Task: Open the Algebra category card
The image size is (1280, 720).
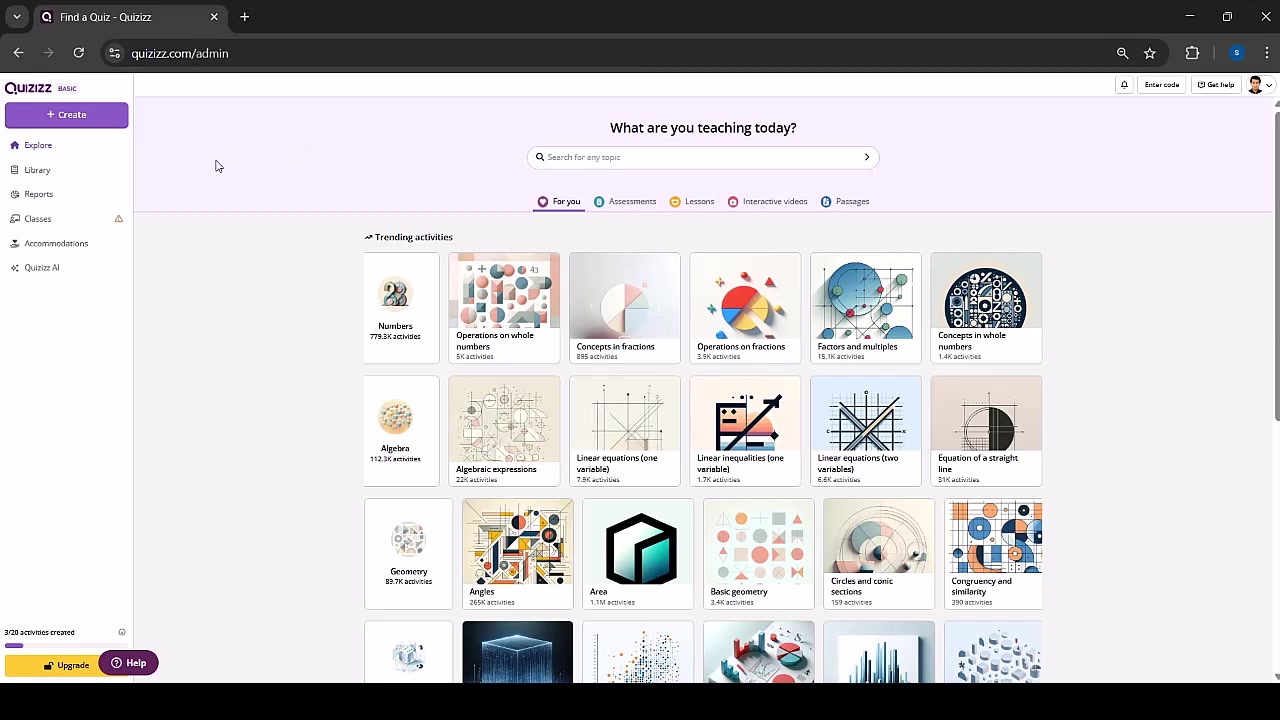Action: (401, 431)
